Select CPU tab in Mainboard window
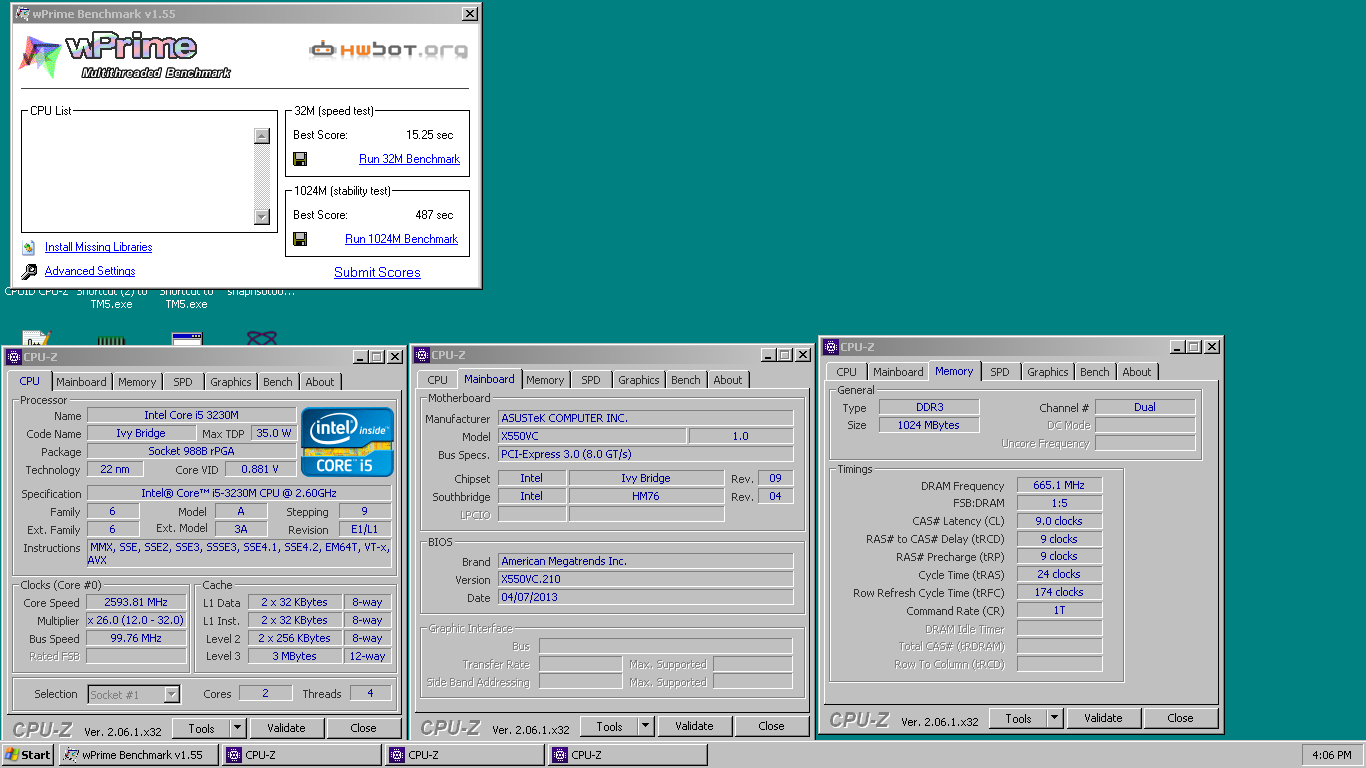1366x768 pixels. (438, 380)
